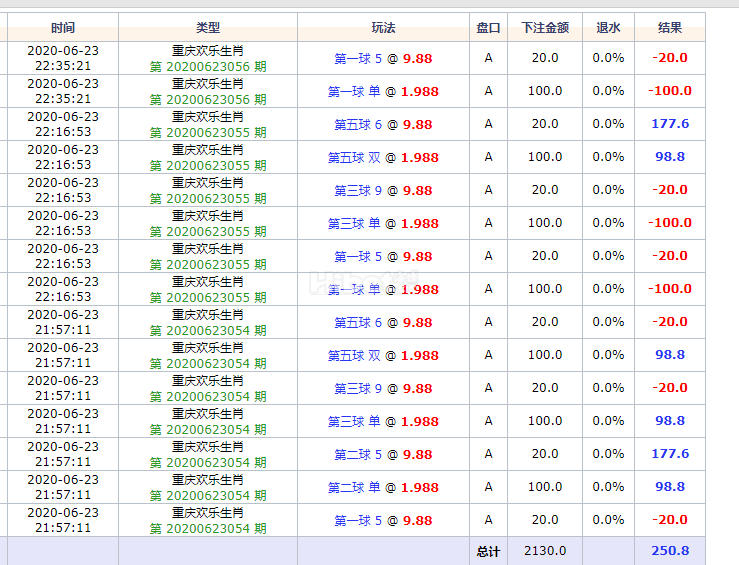Click 第五球 双 bet in period 20200623055
Image resolution: width=739 pixels, height=565 pixels.
click(383, 157)
